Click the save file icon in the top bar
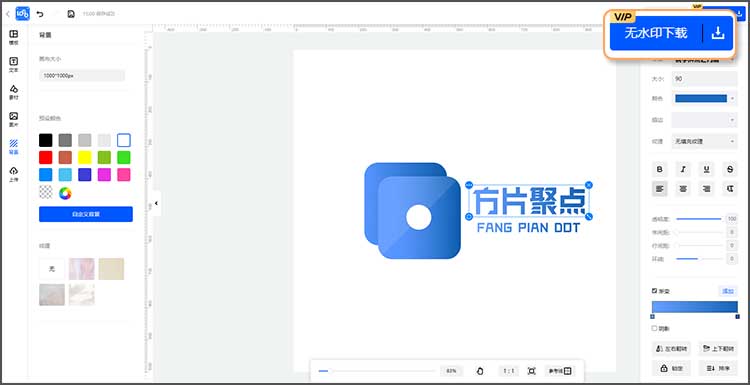Viewport: 750px width, 385px height. click(71, 14)
